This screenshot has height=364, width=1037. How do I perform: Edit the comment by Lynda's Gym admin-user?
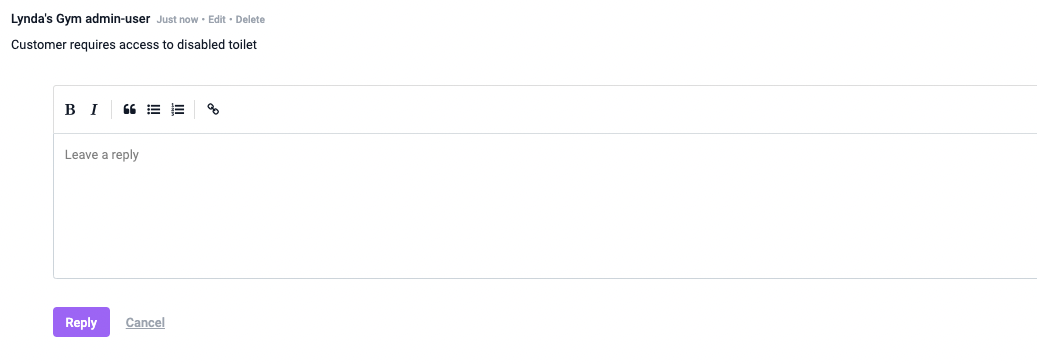[x=217, y=20]
